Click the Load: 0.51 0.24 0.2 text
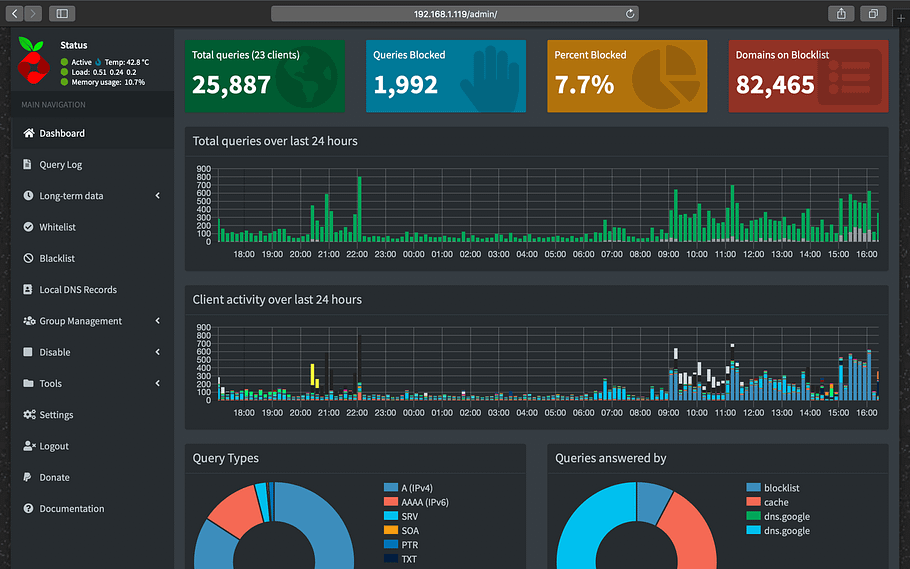The width and height of the screenshot is (910, 569). coord(104,73)
